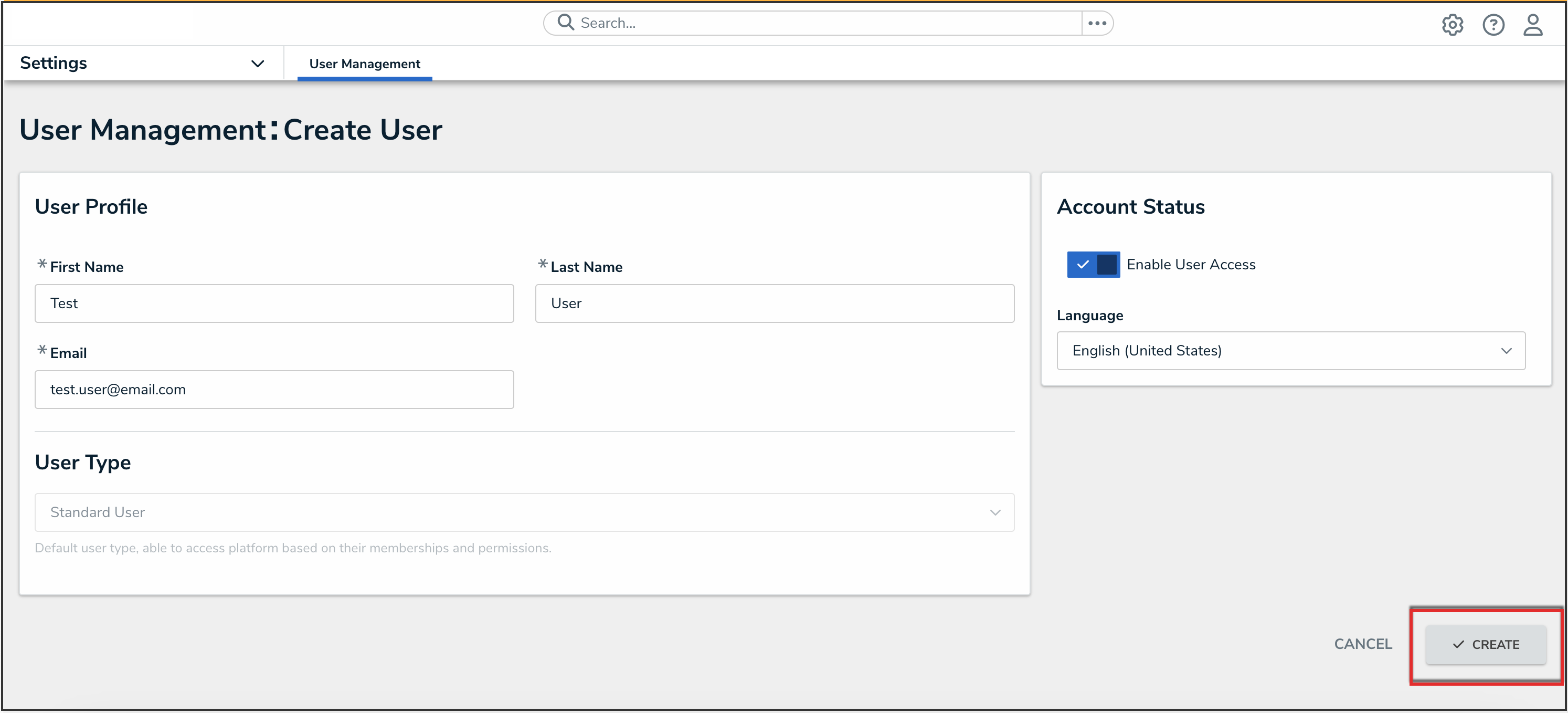
Task: Click the User Type dropdown chevron arrow
Action: click(994, 512)
